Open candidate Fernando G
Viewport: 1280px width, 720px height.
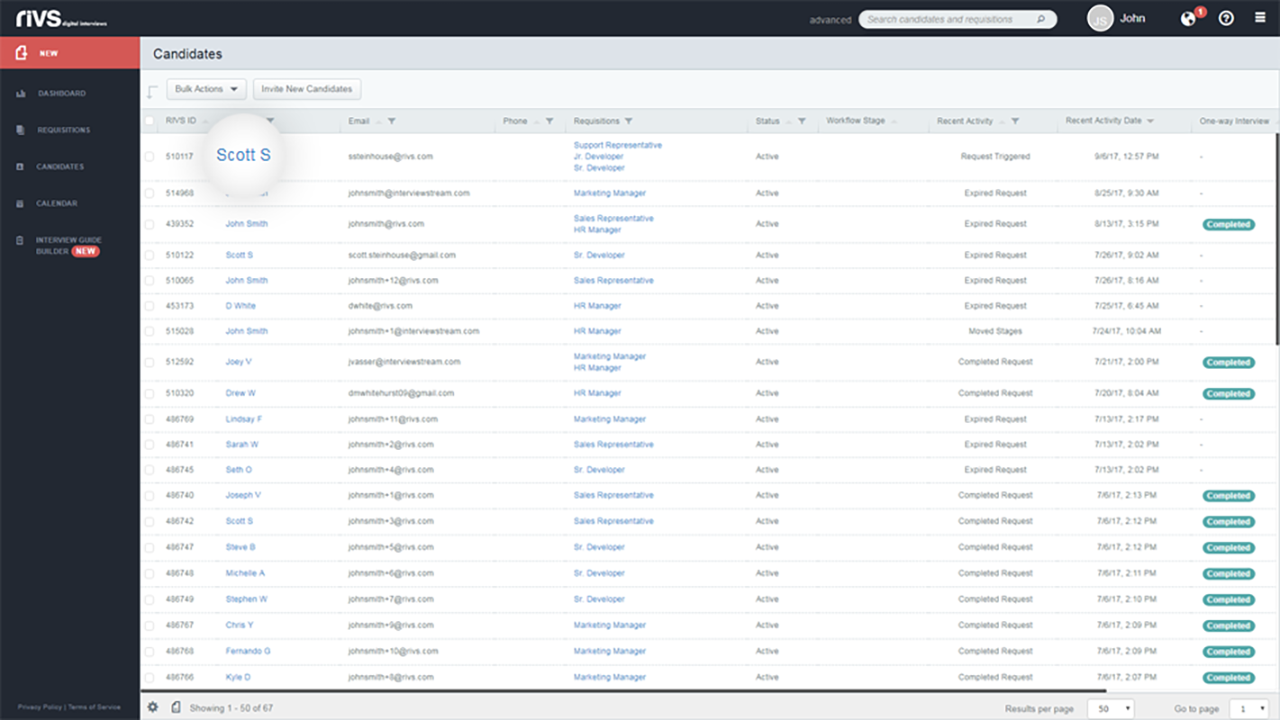click(x=247, y=651)
